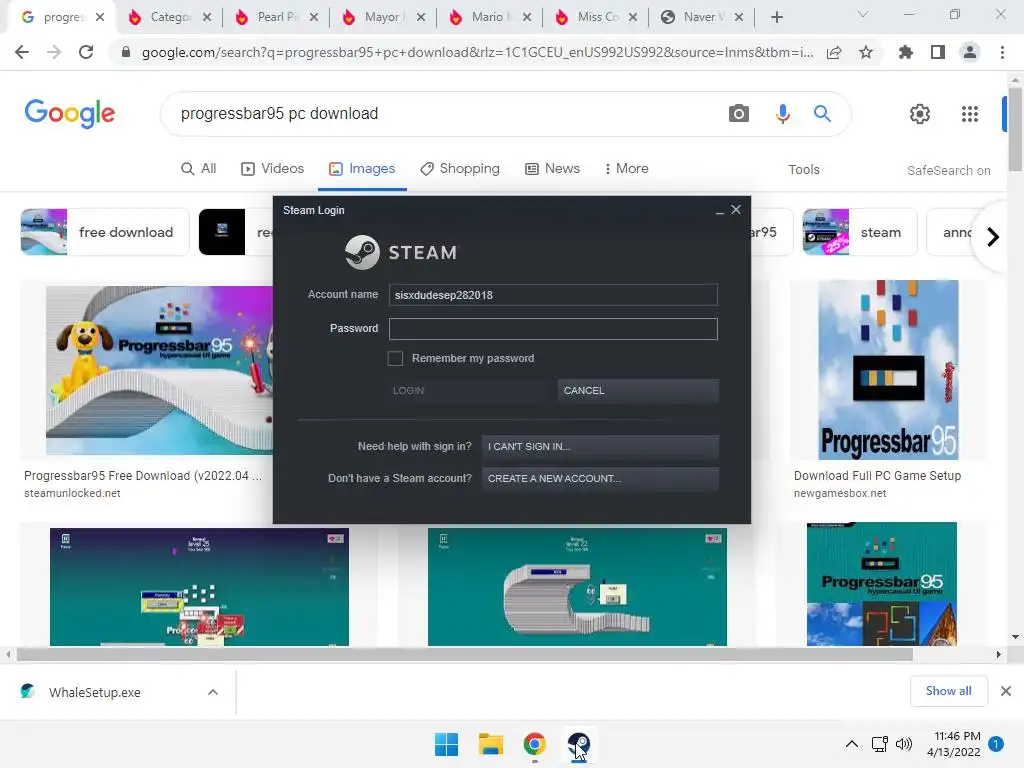Close the Steam Login dialog
1024x768 pixels.
(x=736, y=210)
